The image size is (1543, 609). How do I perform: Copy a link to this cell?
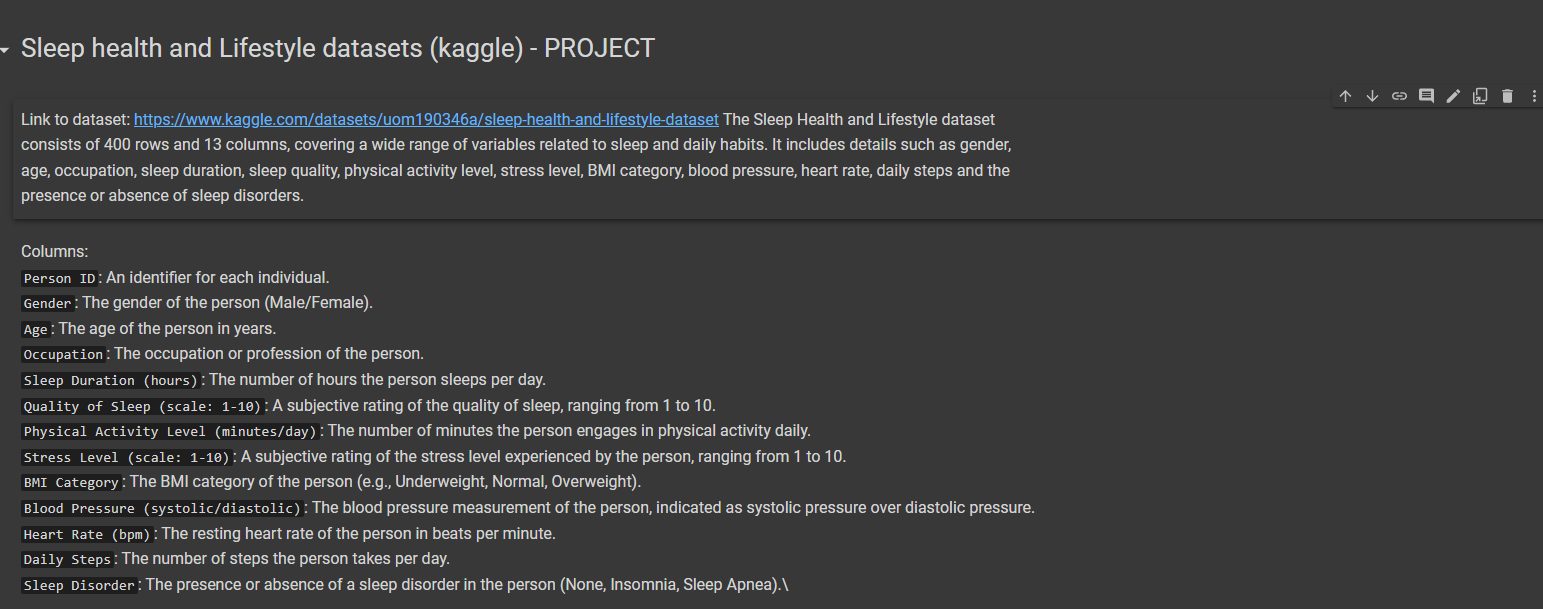tap(1399, 96)
